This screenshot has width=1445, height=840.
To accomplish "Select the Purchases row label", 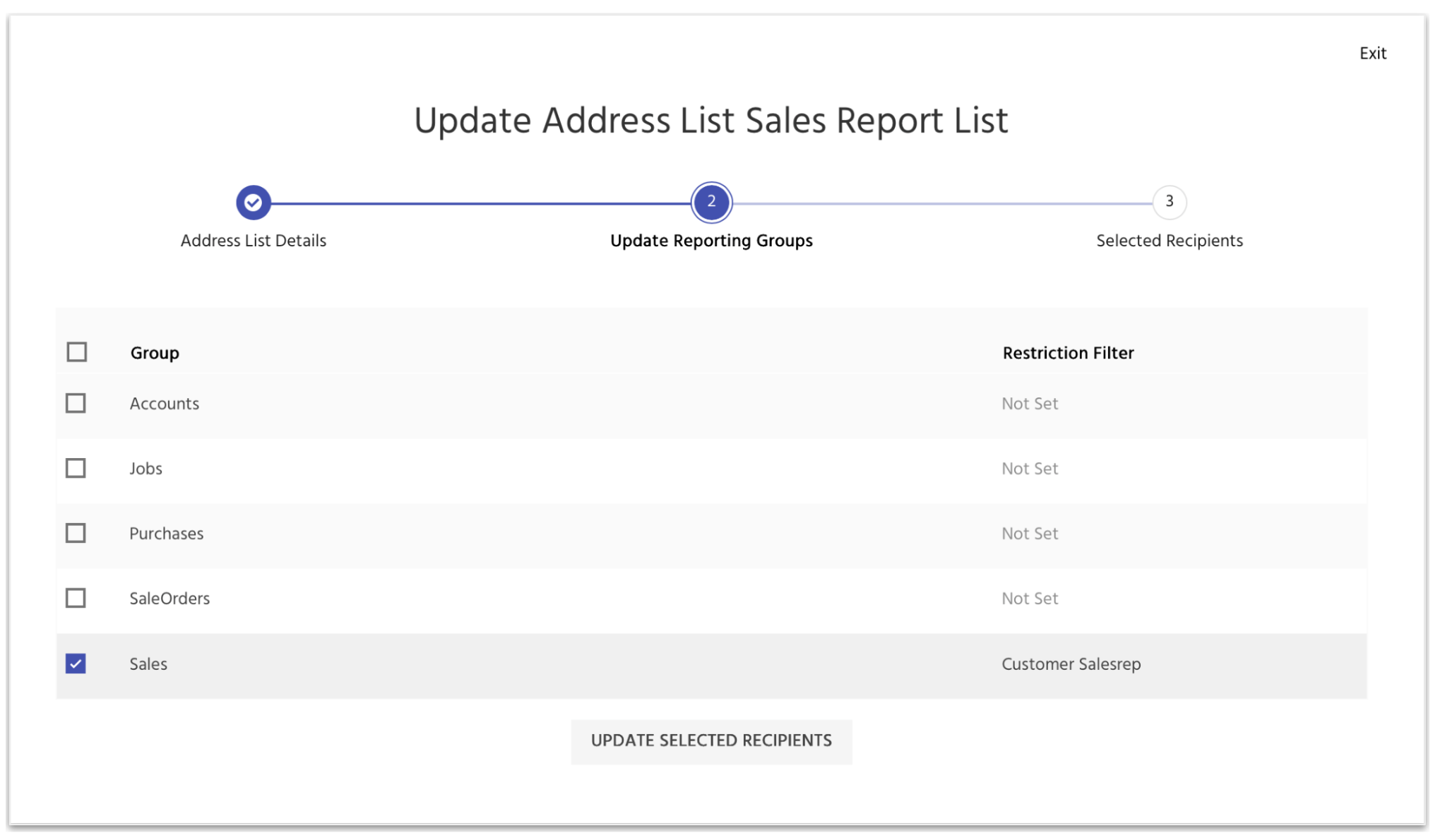I will pyautogui.click(x=166, y=534).
